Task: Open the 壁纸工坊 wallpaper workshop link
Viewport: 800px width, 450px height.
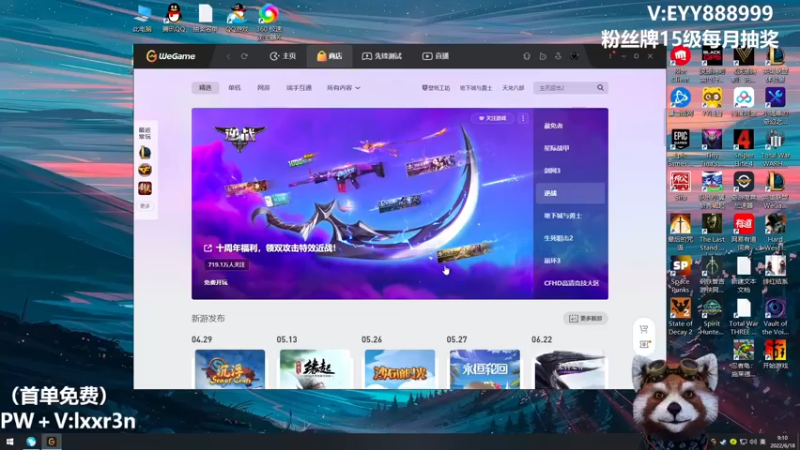Action: coord(436,88)
